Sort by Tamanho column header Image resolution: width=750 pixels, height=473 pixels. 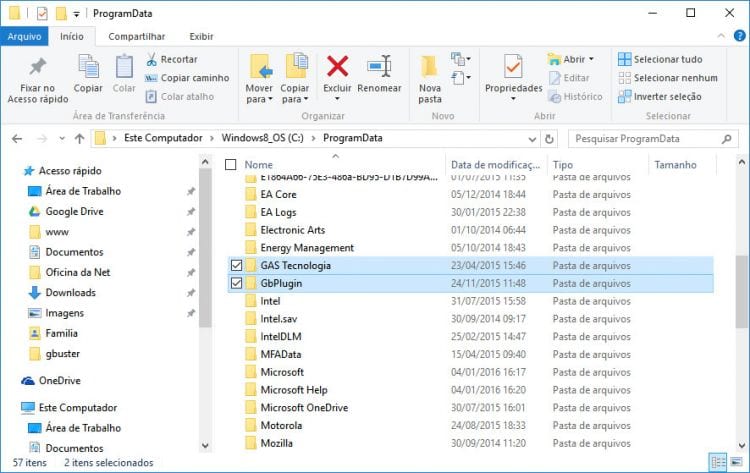pos(675,165)
